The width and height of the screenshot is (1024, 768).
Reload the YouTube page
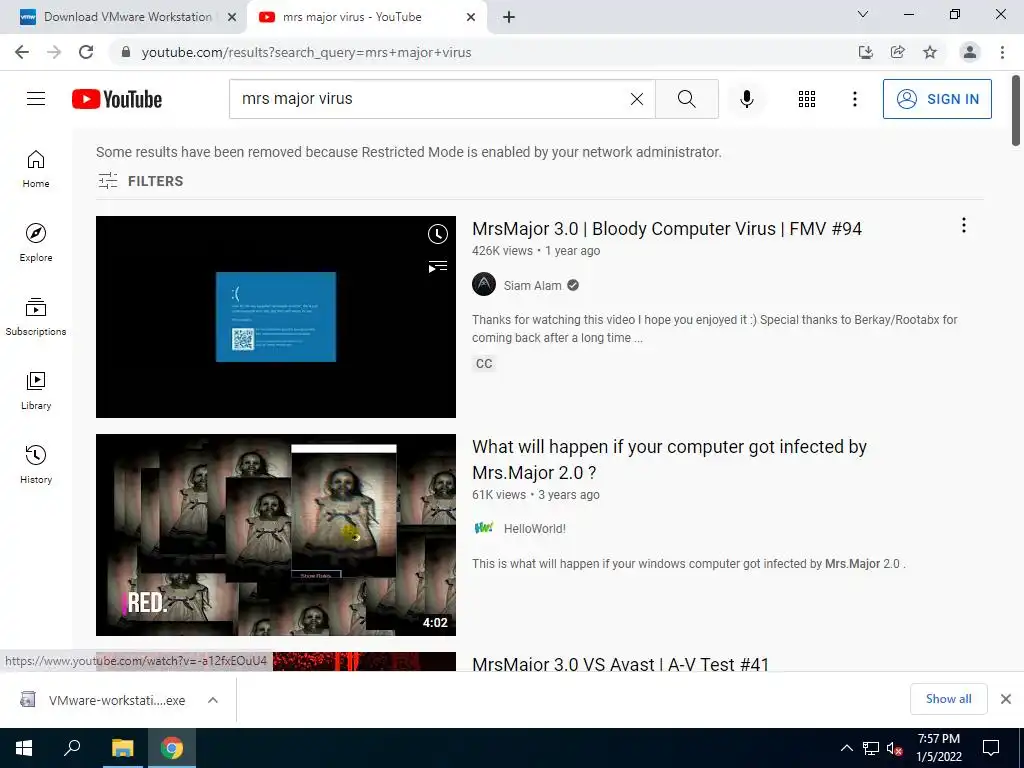tap(86, 52)
